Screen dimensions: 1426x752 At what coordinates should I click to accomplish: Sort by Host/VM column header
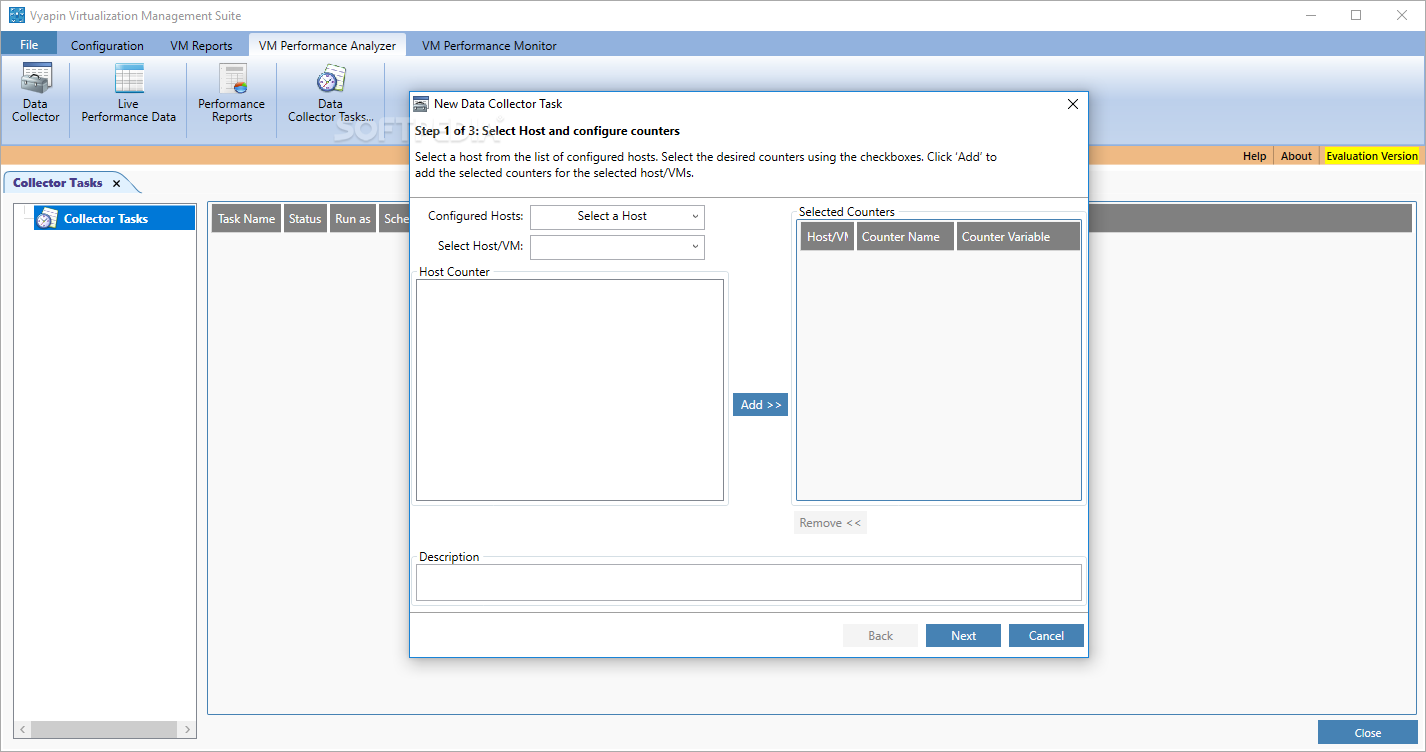coord(827,236)
